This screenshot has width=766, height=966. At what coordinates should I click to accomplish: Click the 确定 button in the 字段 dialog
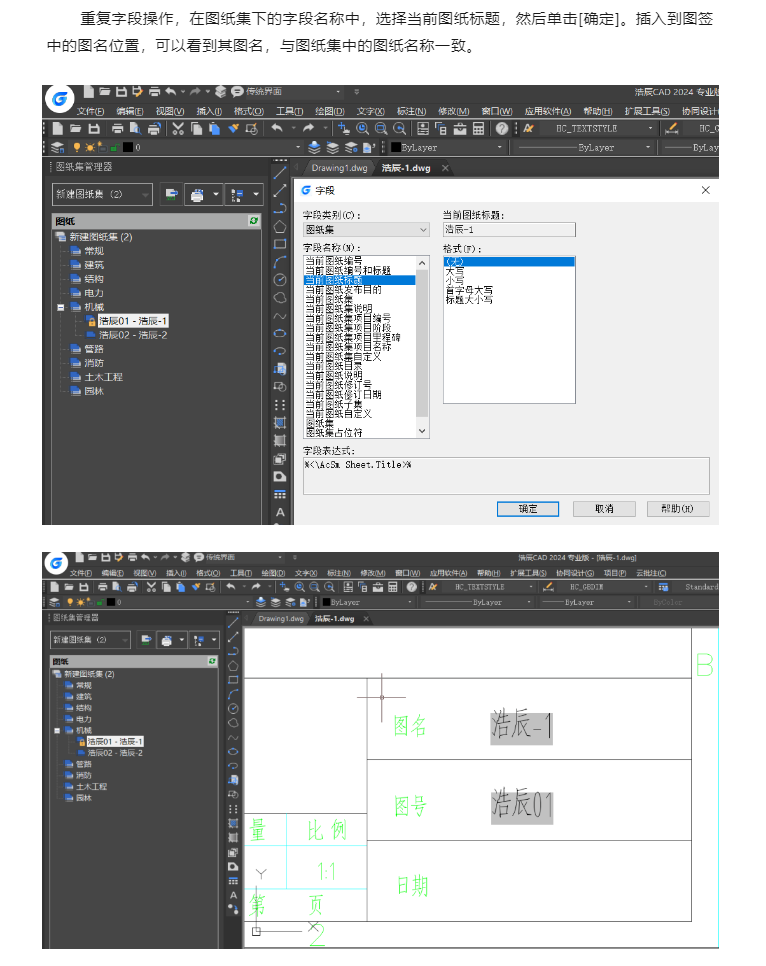click(x=528, y=509)
